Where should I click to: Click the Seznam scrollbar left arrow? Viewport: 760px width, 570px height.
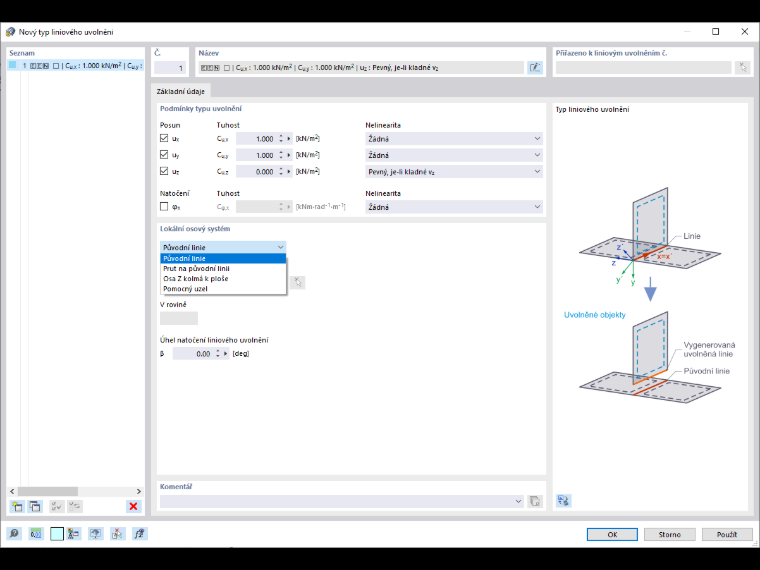tap(12, 491)
